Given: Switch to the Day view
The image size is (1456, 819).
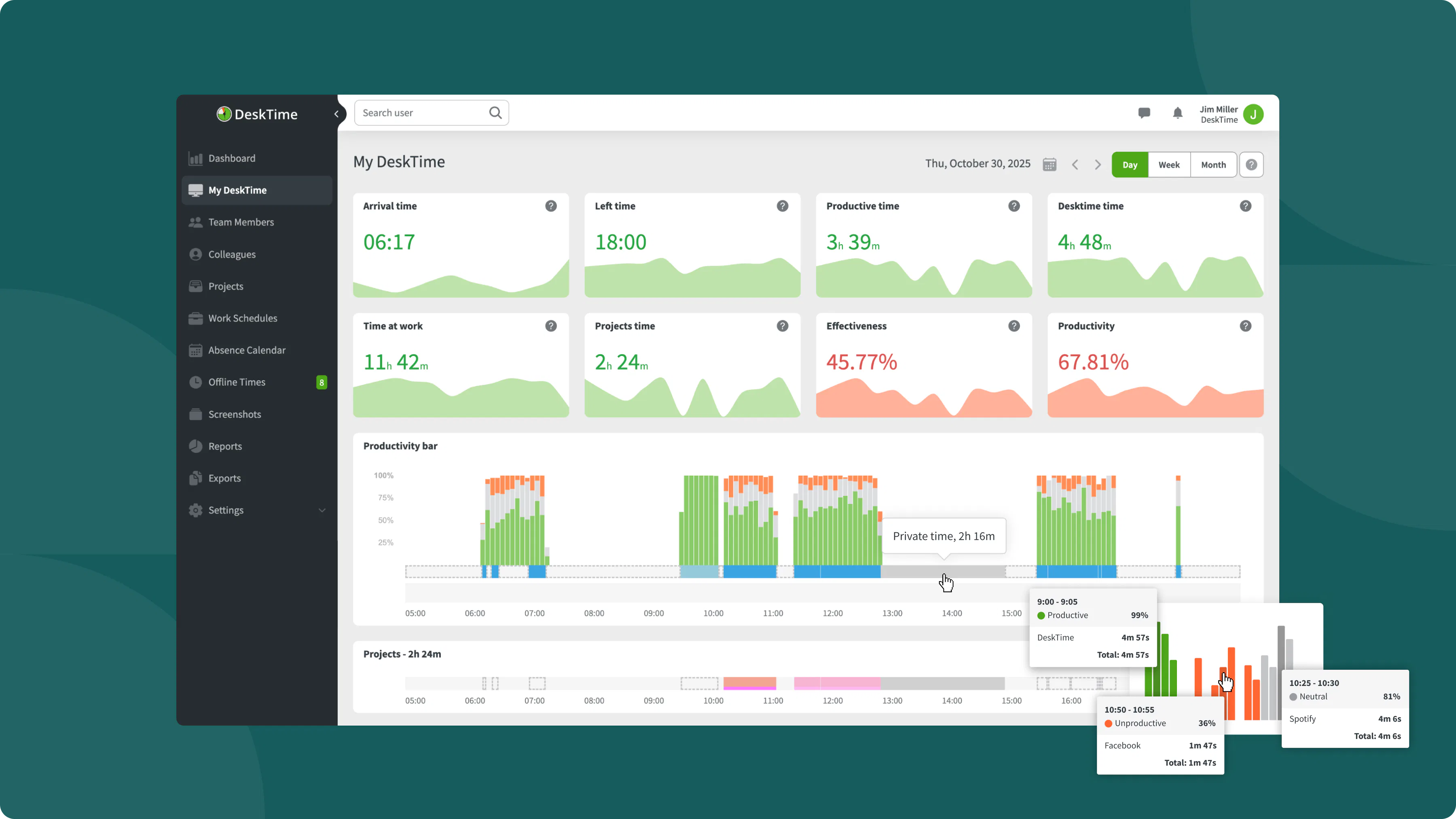Looking at the screenshot, I should (1130, 165).
